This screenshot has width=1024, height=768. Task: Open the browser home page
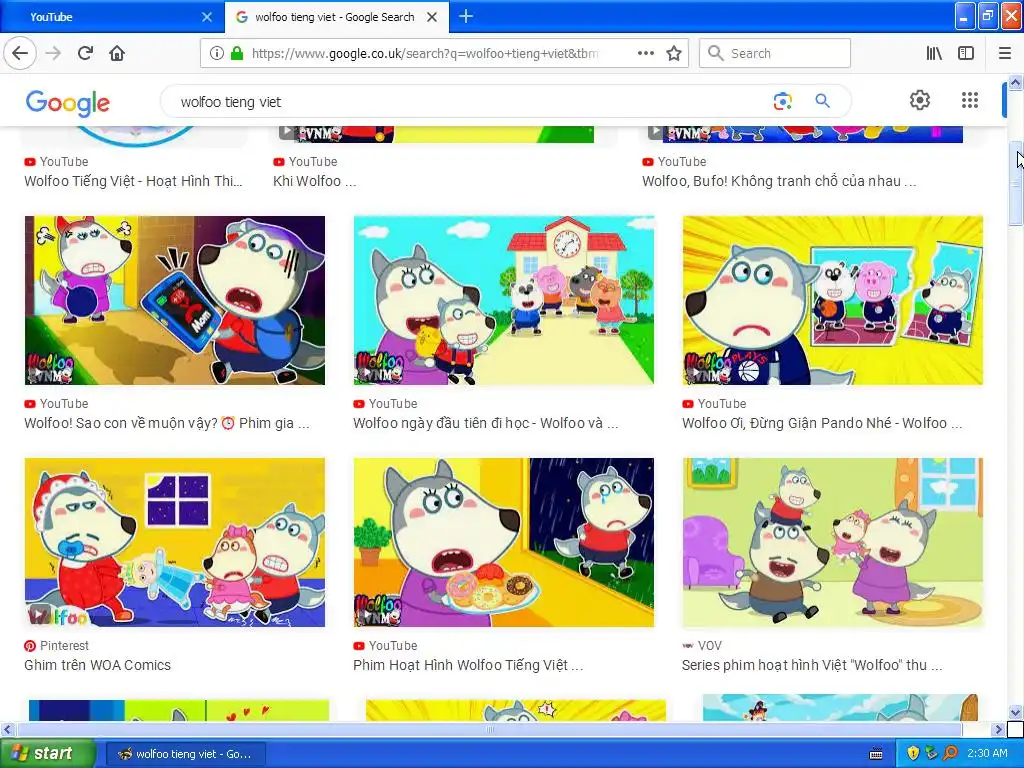tap(118, 53)
